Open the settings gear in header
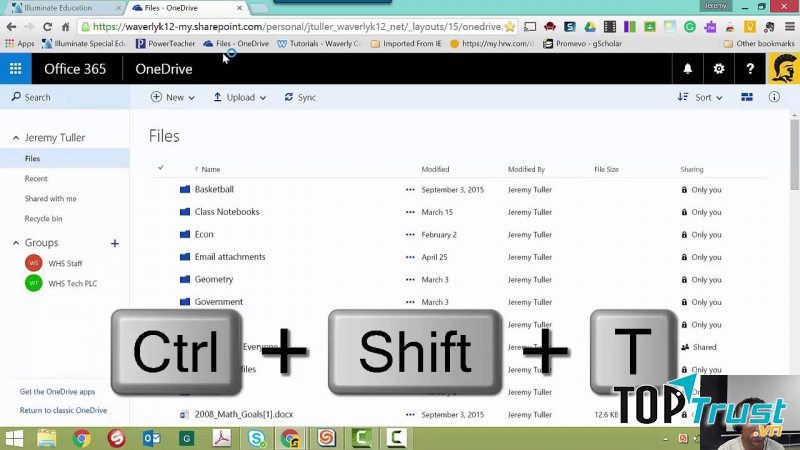Screen dimensions: 800x450 pyautogui.click(x=718, y=69)
